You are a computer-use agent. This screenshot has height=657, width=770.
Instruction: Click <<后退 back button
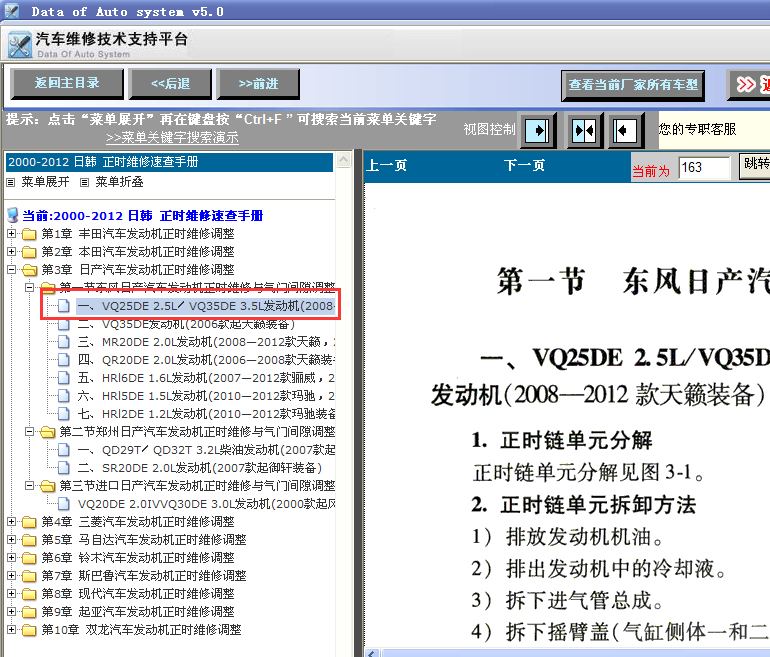170,84
